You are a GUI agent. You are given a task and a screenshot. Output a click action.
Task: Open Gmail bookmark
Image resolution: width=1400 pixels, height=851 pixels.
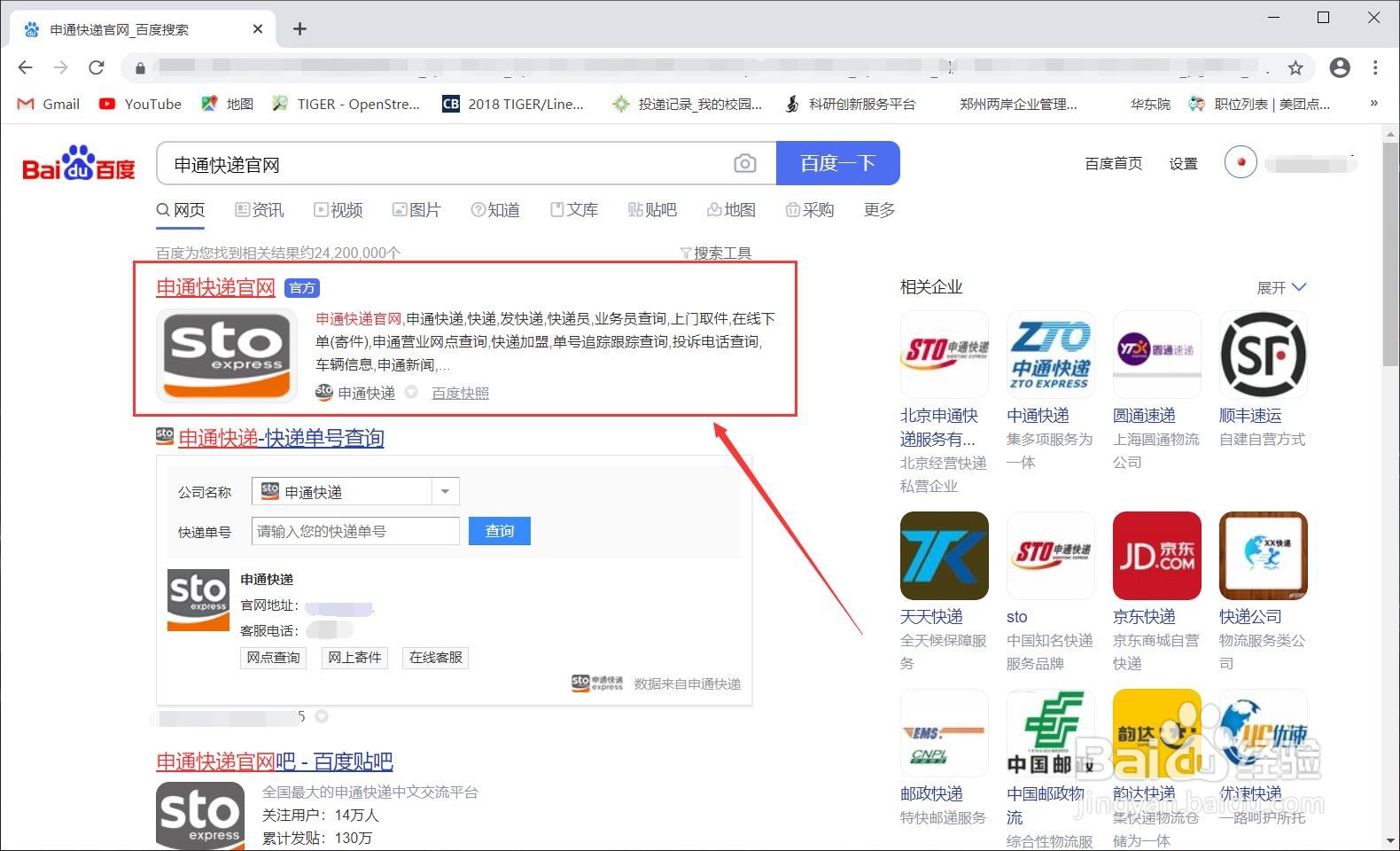point(49,104)
